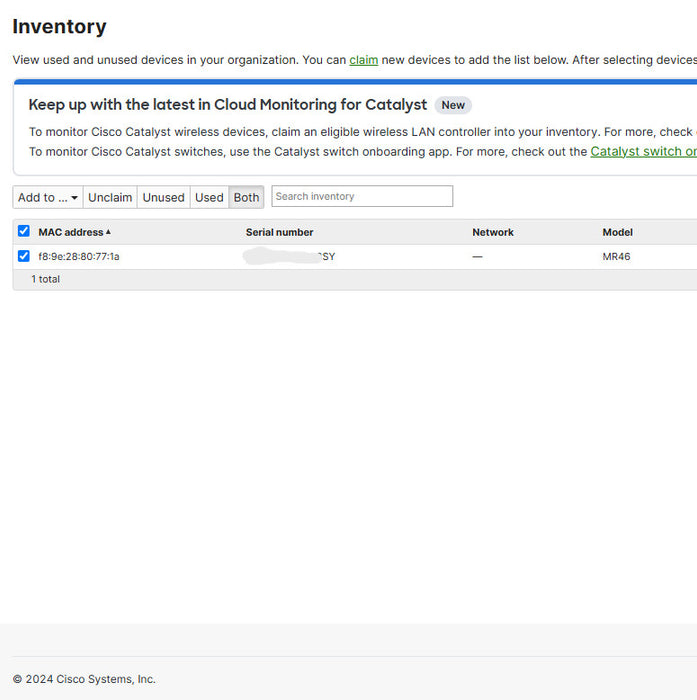Click the New badge beside Catalyst heading
Screen dimensions: 697x700
pos(453,105)
